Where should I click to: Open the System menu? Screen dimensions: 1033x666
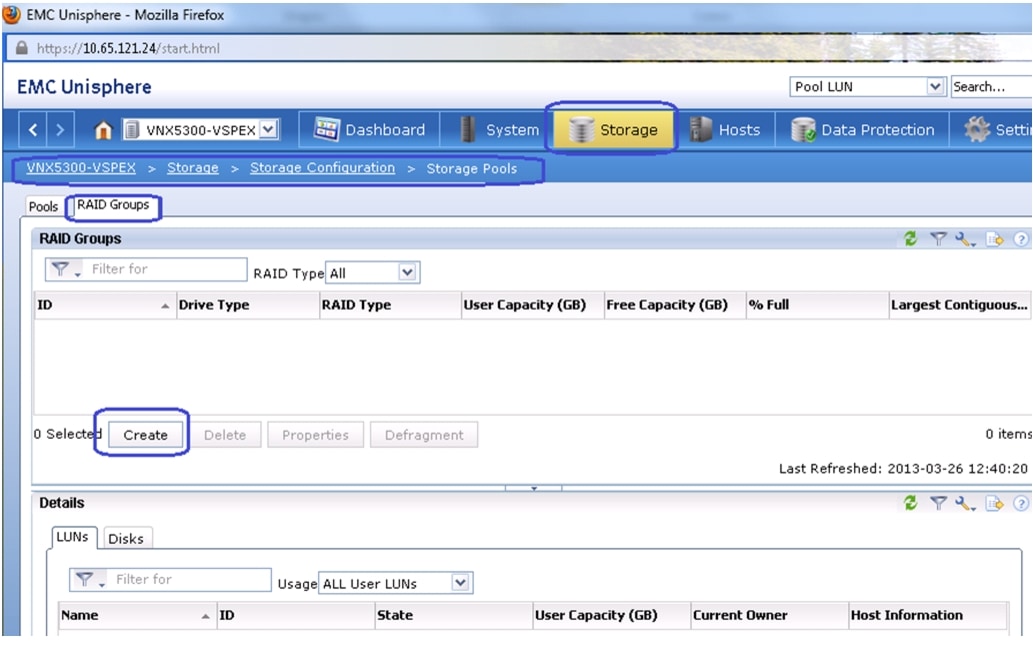point(499,130)
